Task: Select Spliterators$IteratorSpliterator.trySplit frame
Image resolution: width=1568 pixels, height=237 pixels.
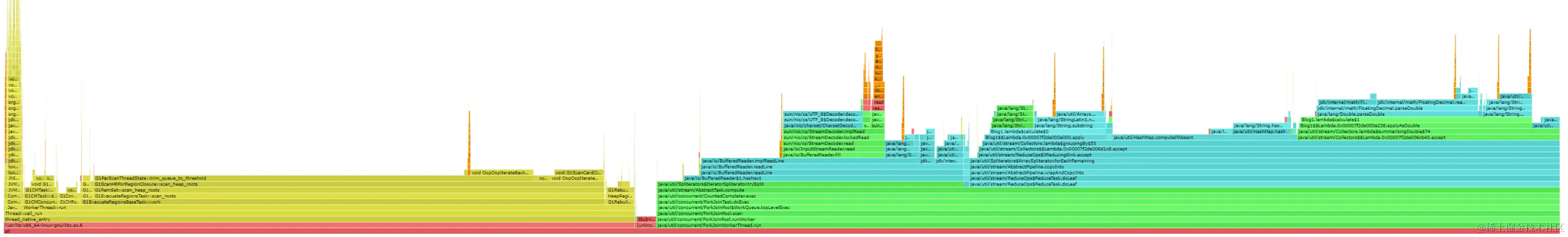Action: [x=810, y=184]
